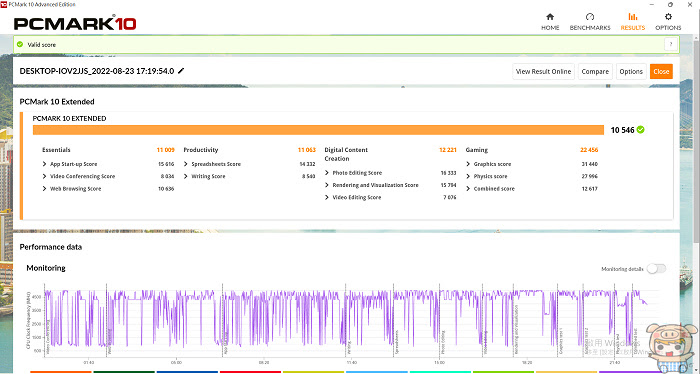Click App Start-up Score value 15 616

tap(166, 164)
